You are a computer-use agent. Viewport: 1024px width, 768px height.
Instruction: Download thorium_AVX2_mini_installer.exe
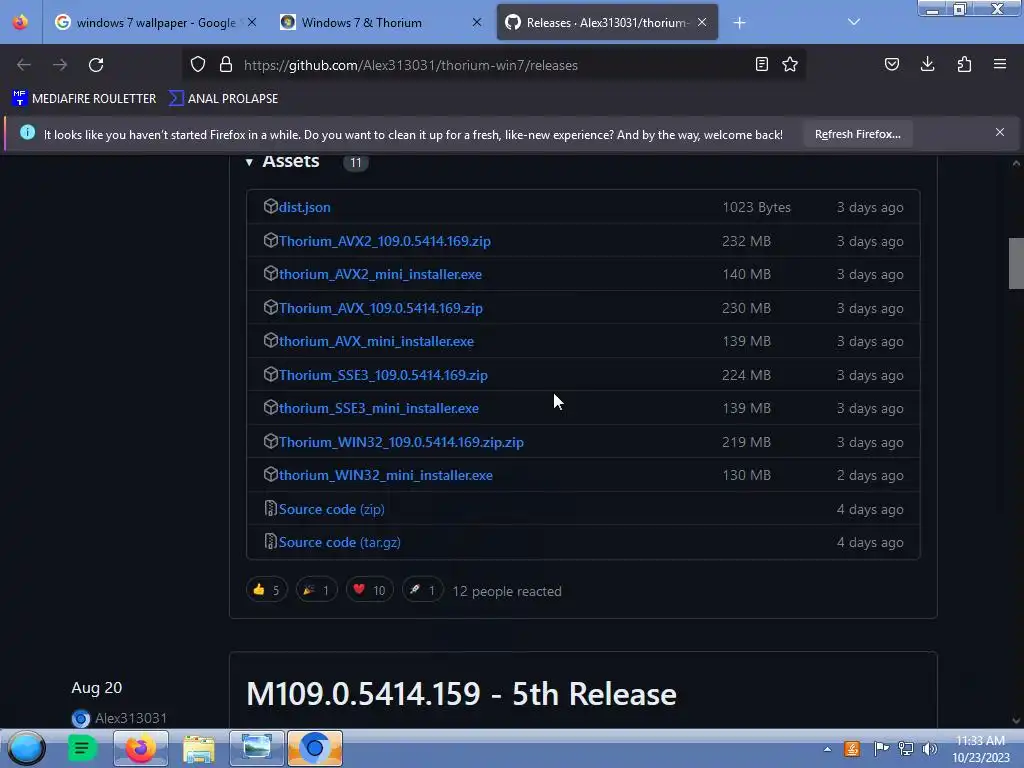coord(380,274)
